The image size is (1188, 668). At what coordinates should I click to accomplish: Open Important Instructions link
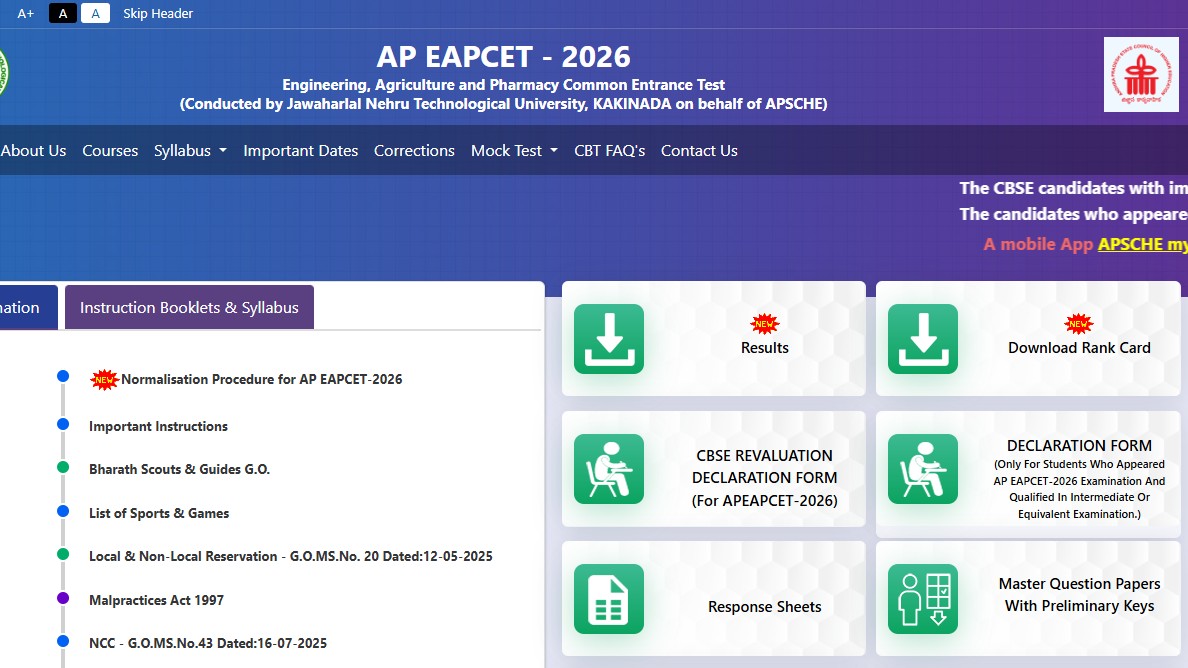pyautogui.click(x=158, y=426)
